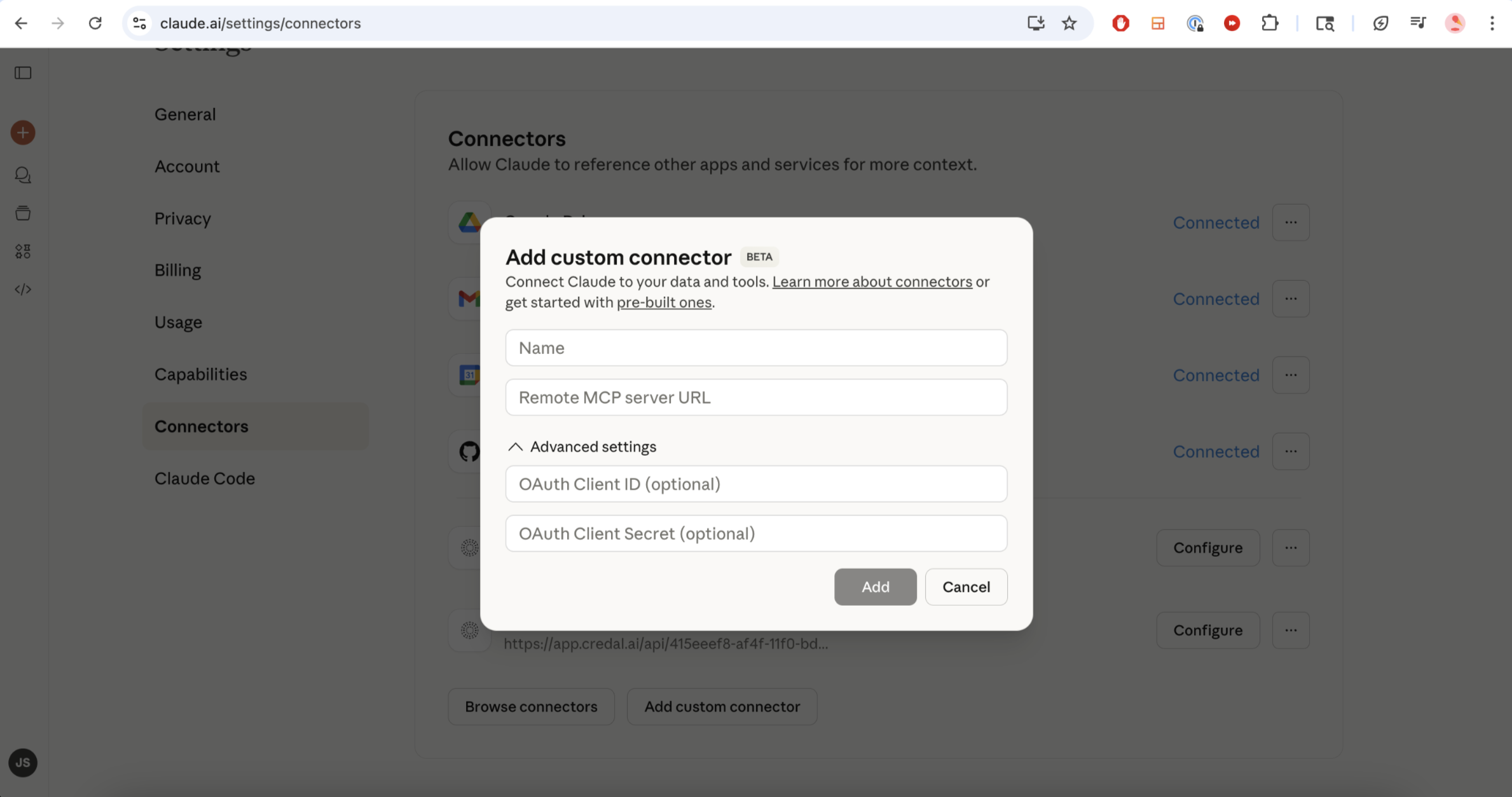Reload the page with refresh icon

(x=95, y=24)
